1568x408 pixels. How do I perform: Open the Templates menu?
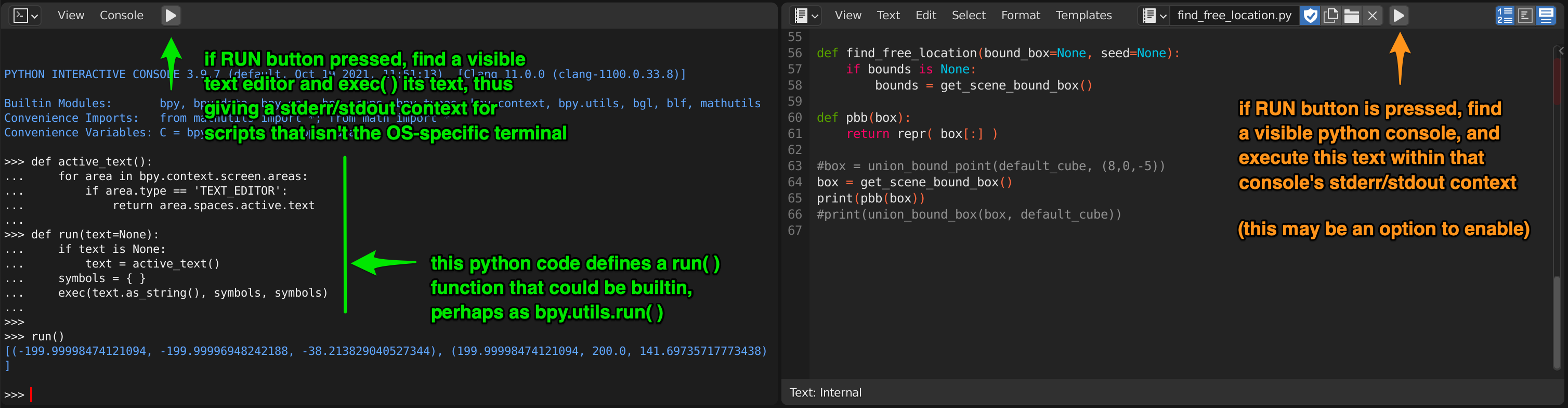(x=1083, y=15)
